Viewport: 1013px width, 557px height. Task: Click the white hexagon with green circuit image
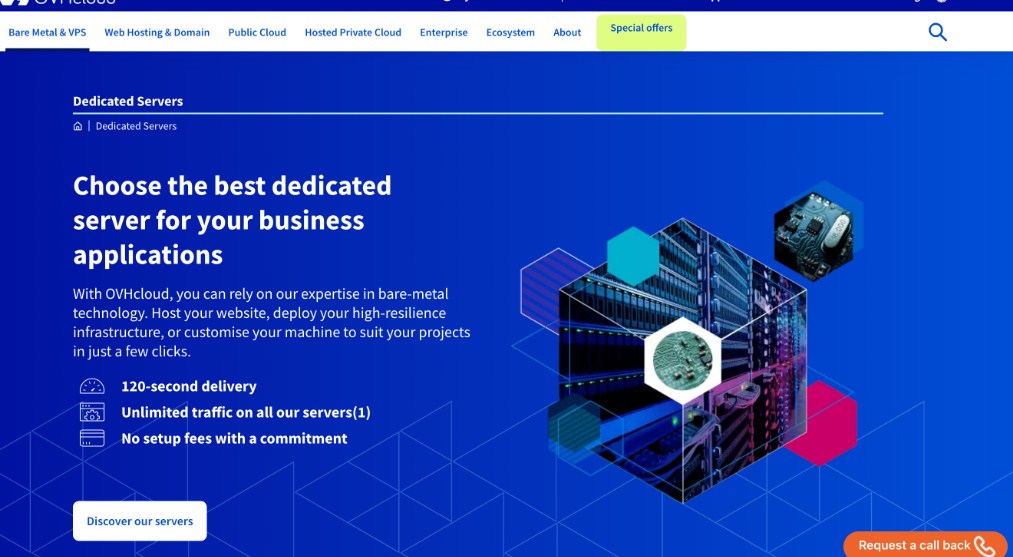682,361
